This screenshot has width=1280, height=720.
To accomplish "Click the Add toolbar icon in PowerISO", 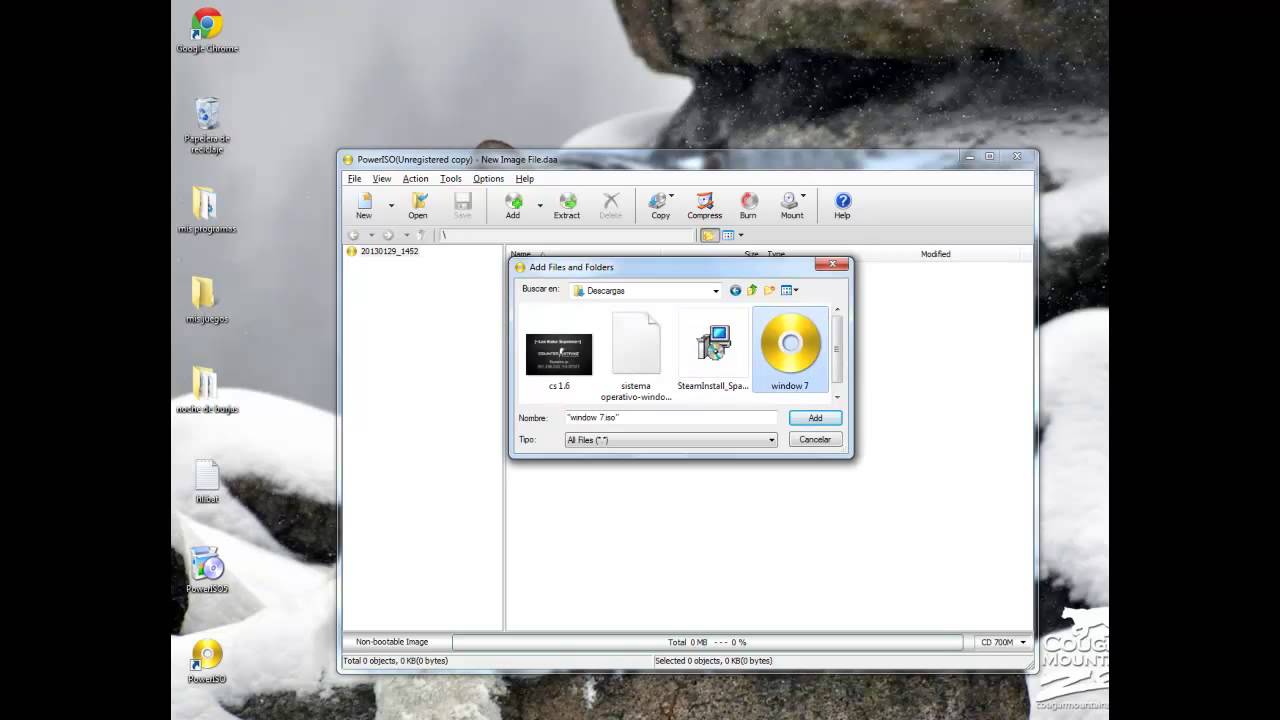I will [513, 206].
